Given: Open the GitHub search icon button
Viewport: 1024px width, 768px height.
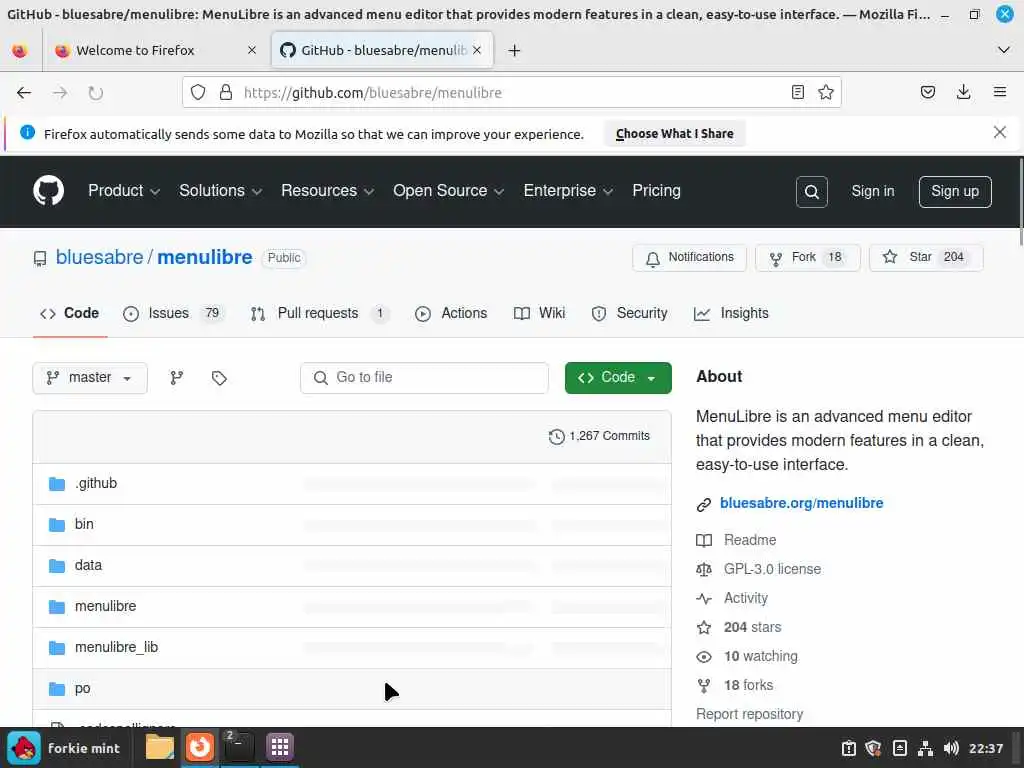Looking at the screenshot, I should tap(811, 191).
